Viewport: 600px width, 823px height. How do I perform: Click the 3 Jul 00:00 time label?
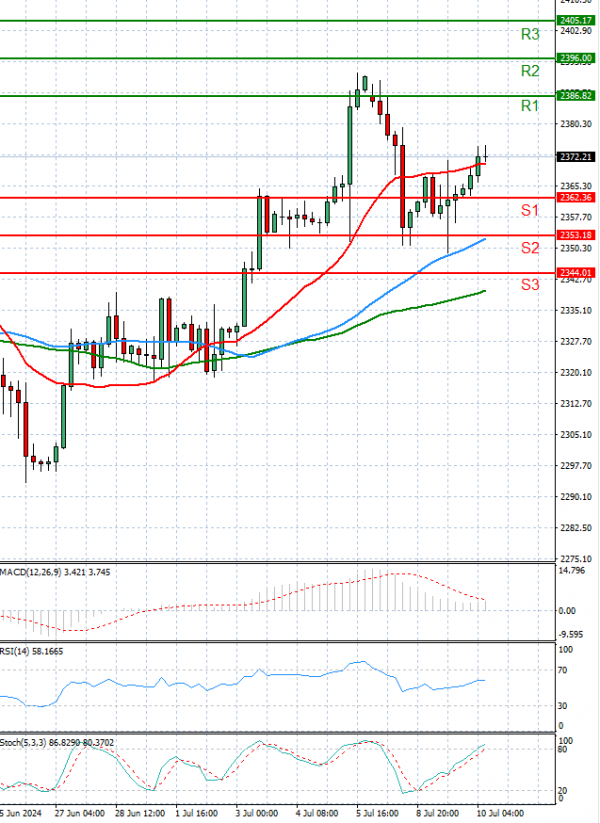(257, 814)
